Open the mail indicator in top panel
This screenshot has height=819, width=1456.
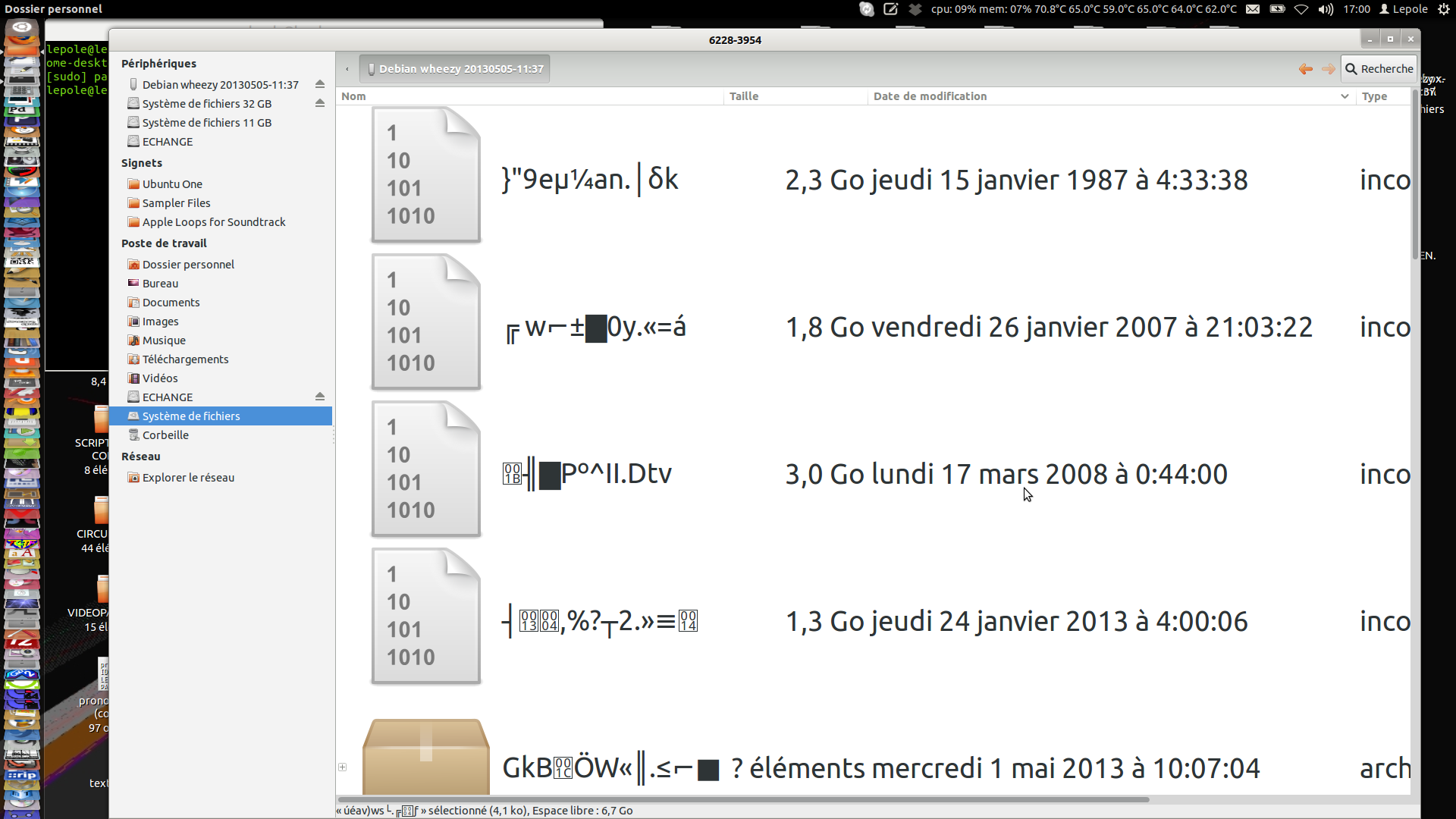pyautogui.click(x=1253, y=9)
